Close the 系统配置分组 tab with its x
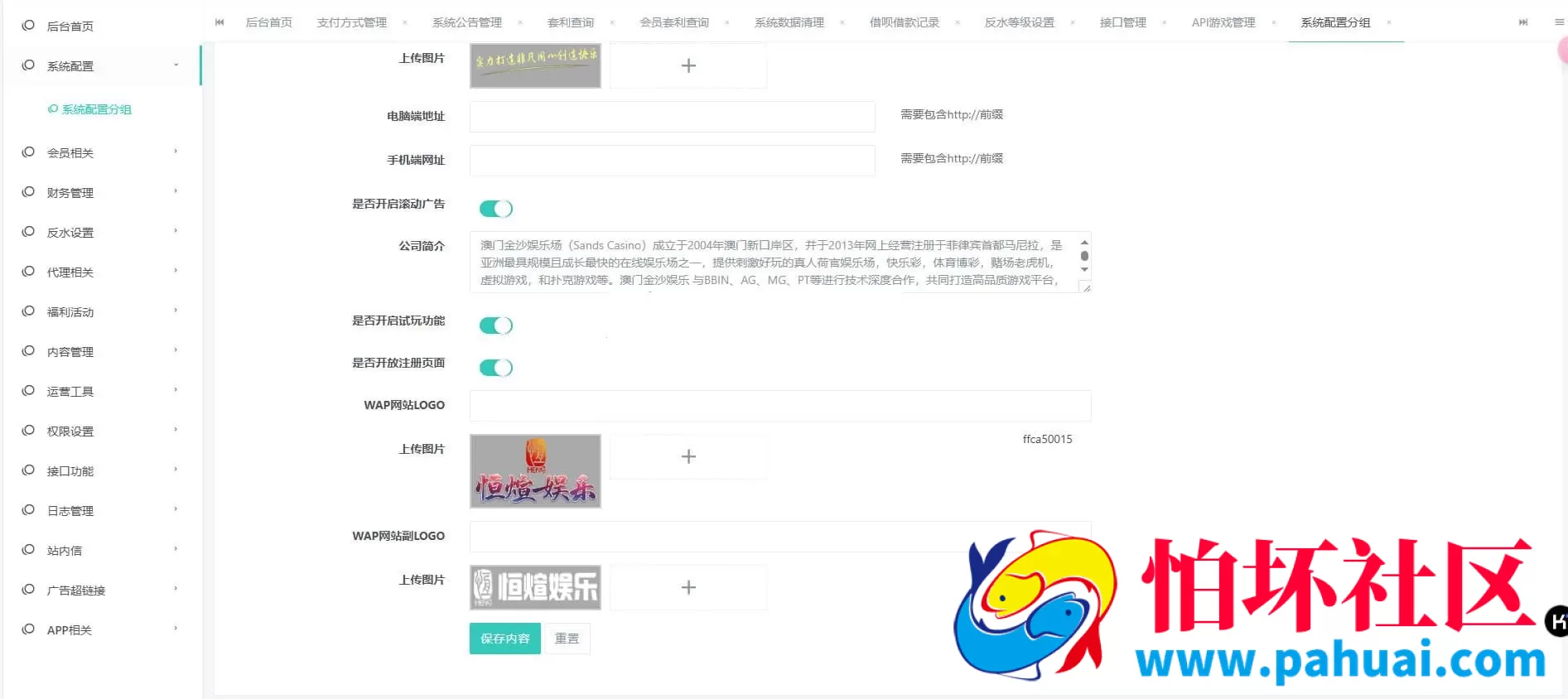This screenshot has height=699, width=1568. [x=1389, y=22]
